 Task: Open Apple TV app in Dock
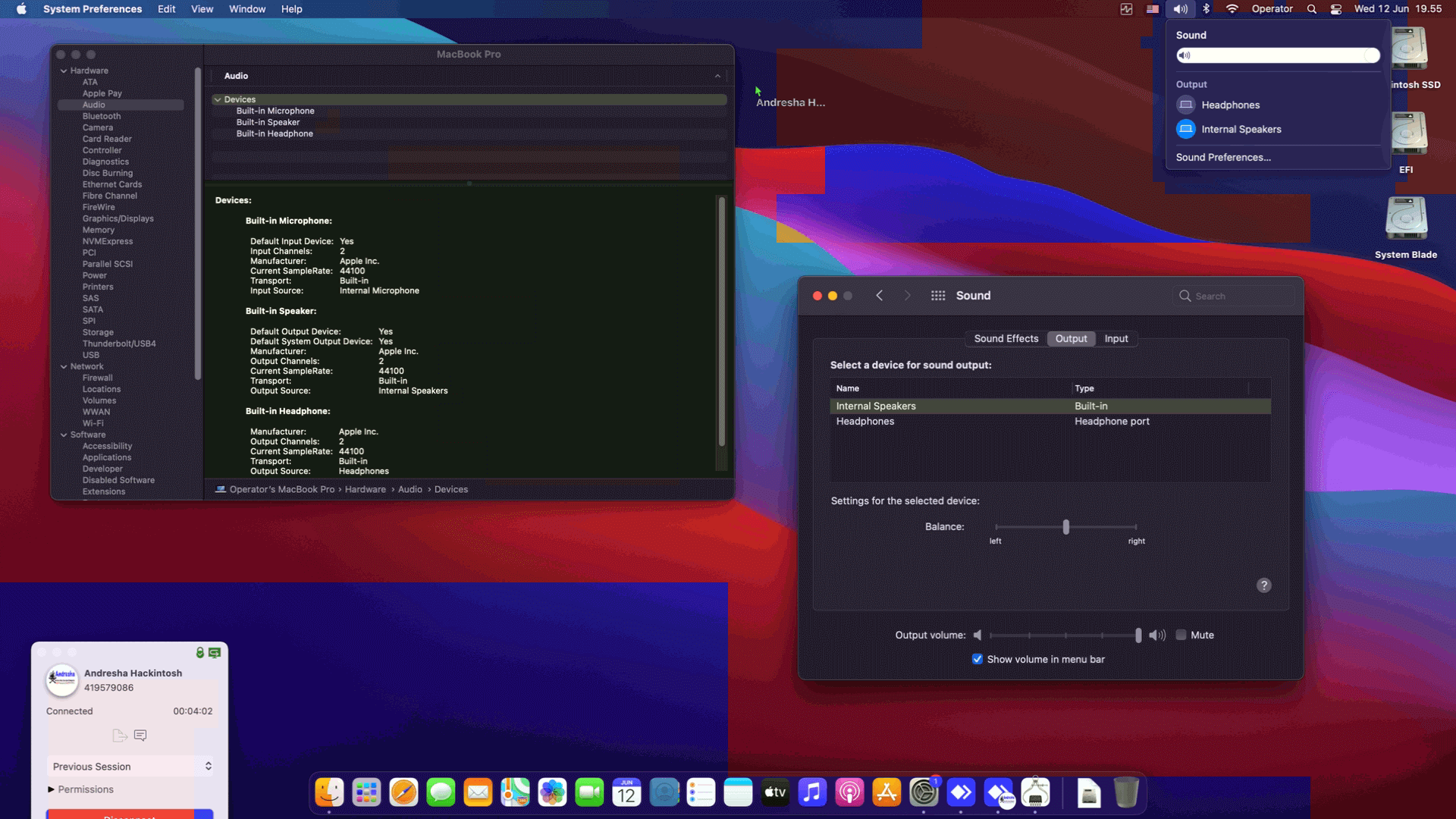point(775,792)
